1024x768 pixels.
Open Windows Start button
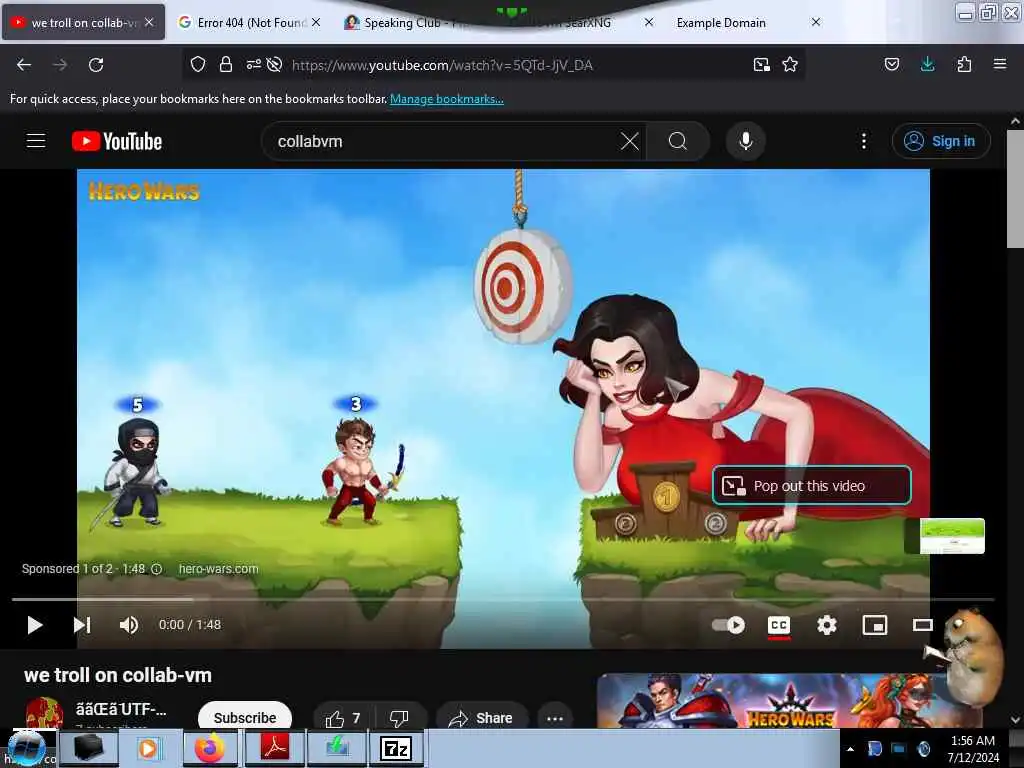coord(26,748)
